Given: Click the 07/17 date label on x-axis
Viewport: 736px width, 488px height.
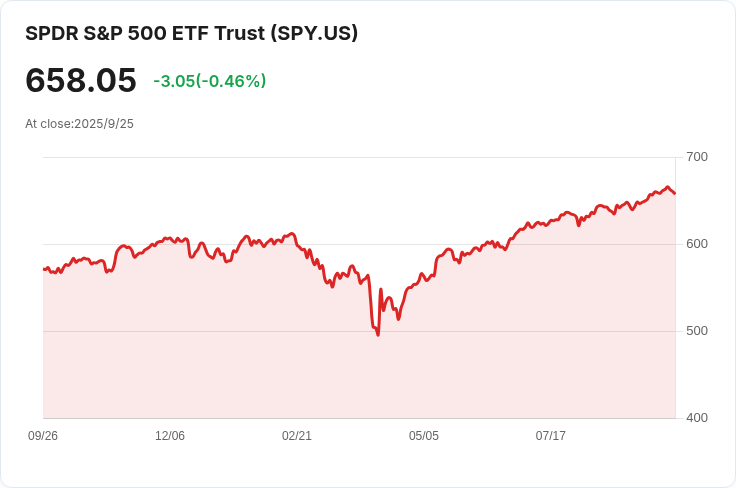Looking at the screenshot, I should point(551,436).
